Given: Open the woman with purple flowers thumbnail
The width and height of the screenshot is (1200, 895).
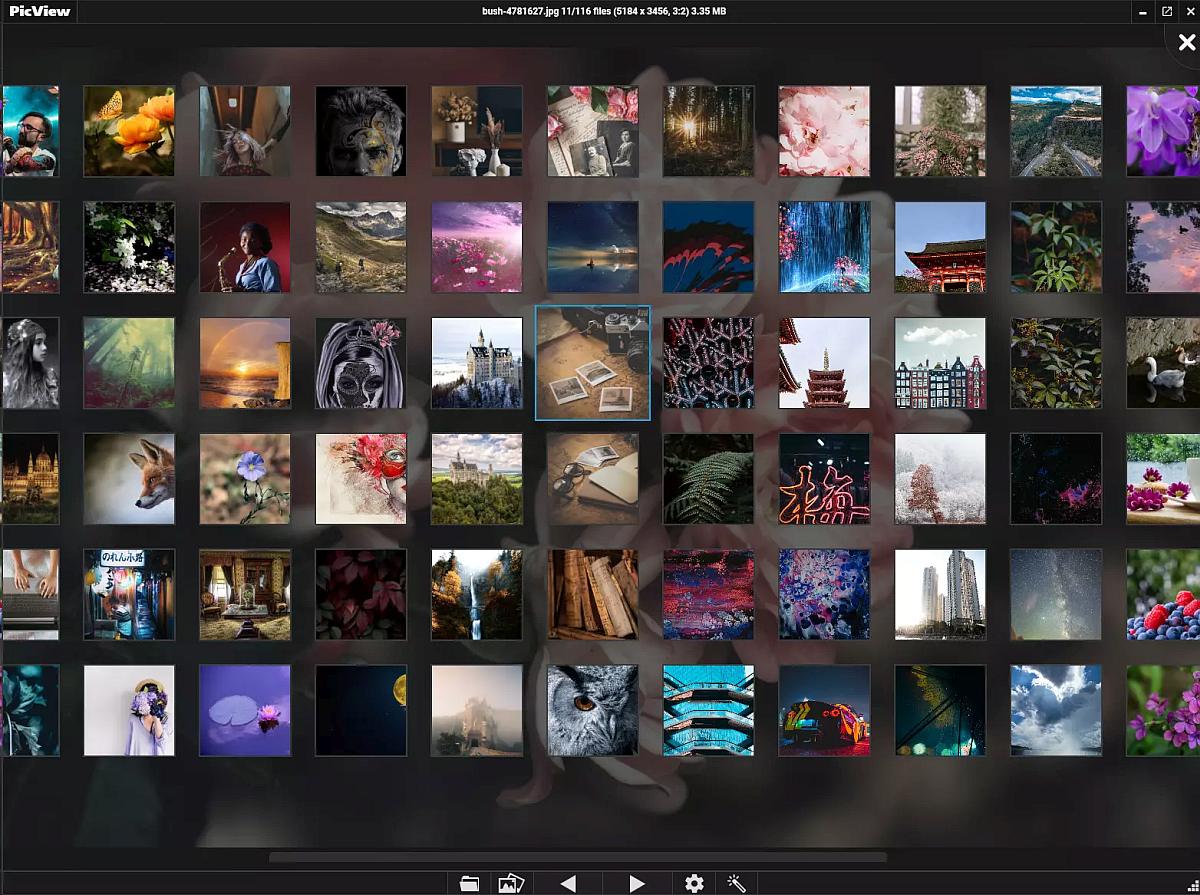Looking at the screenshot, I should [129, 711].
